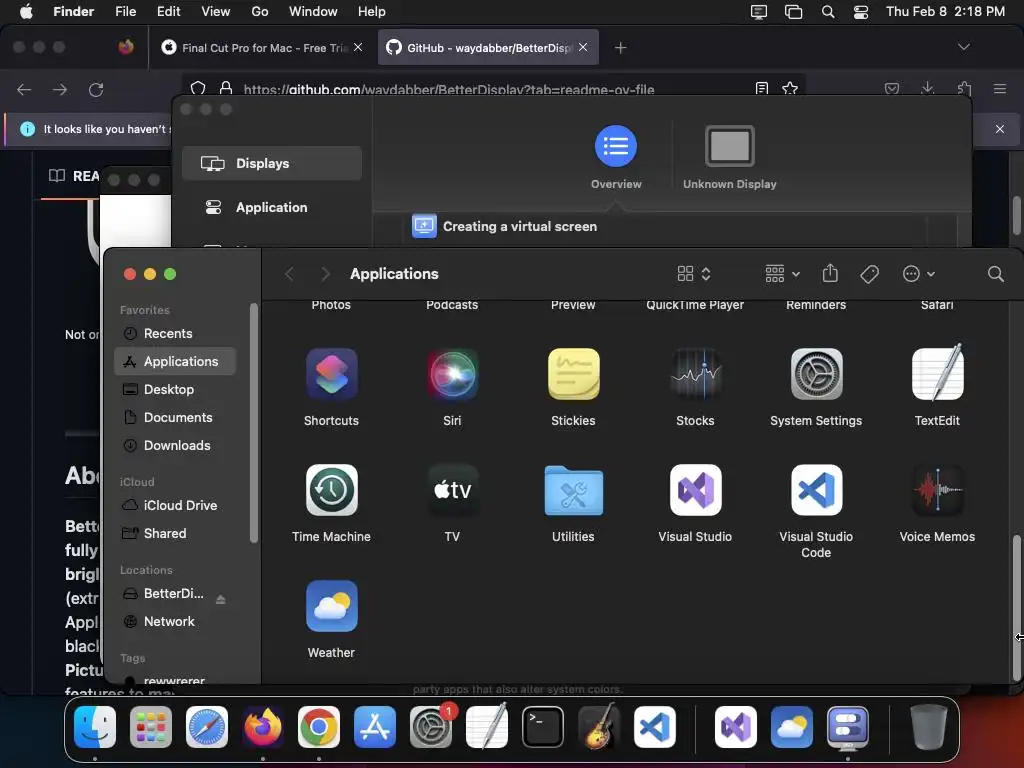This screenshot has width=1024, height=768.
Task: Open Shared in the Finder sidebar
Action: [x=175, y=534]
